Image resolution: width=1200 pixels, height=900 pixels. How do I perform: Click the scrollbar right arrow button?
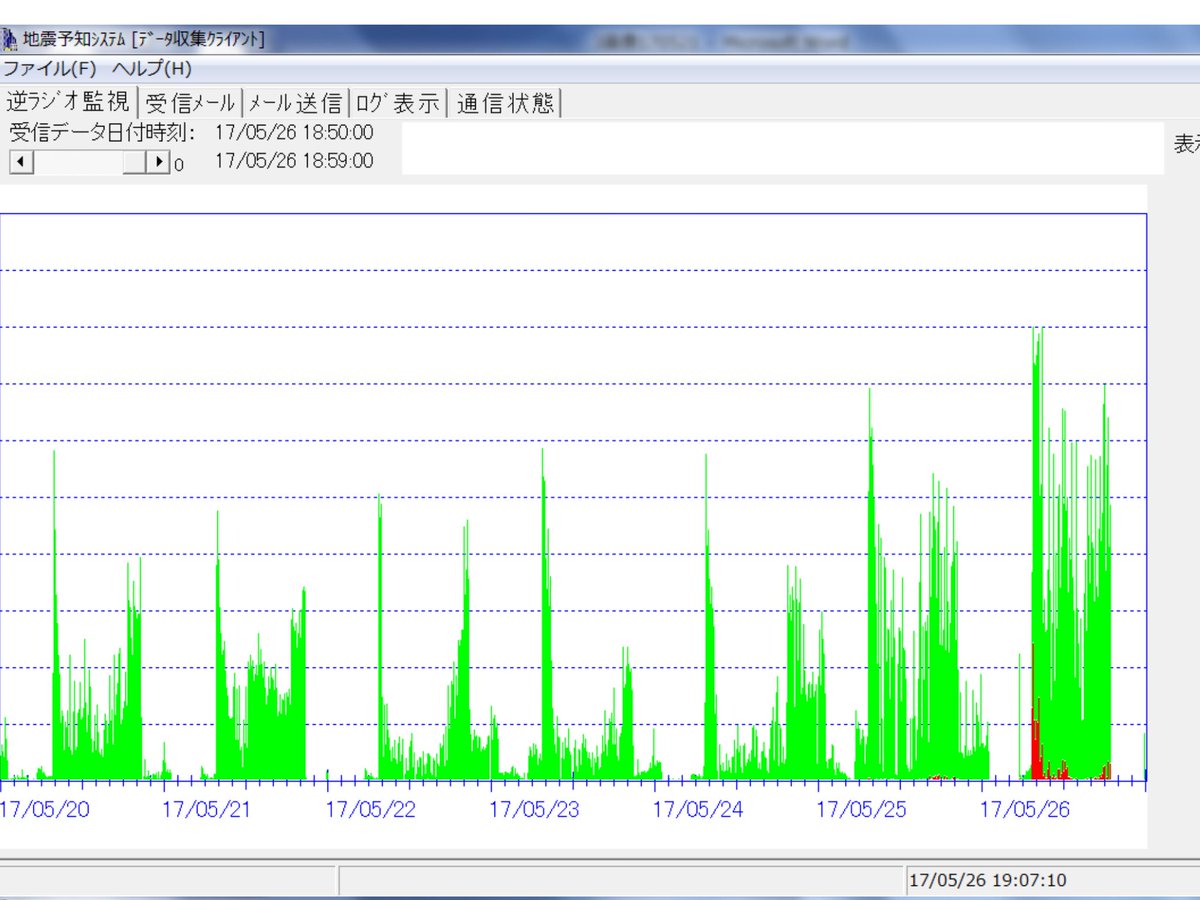point(158,162)
